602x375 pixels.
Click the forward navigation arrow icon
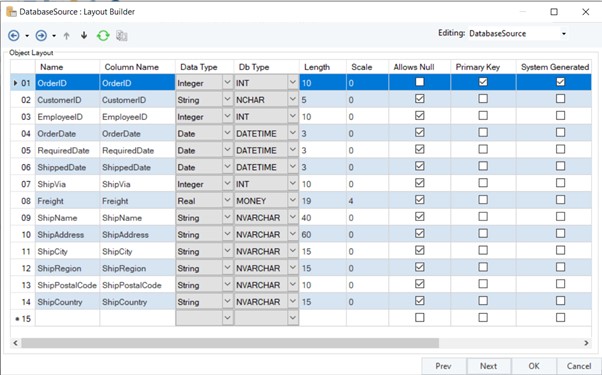(41, 36)
